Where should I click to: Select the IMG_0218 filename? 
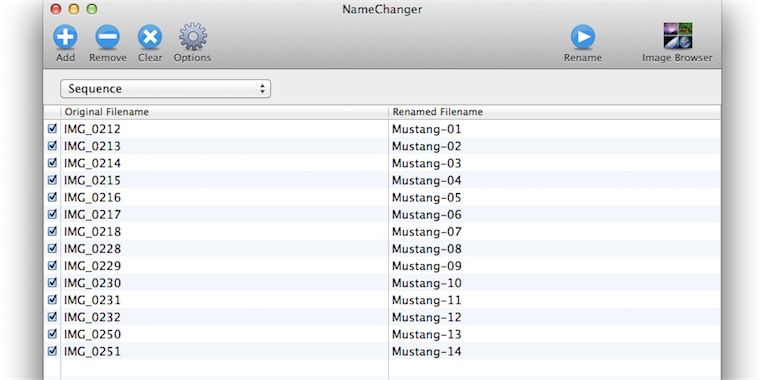tap(92, 232)
